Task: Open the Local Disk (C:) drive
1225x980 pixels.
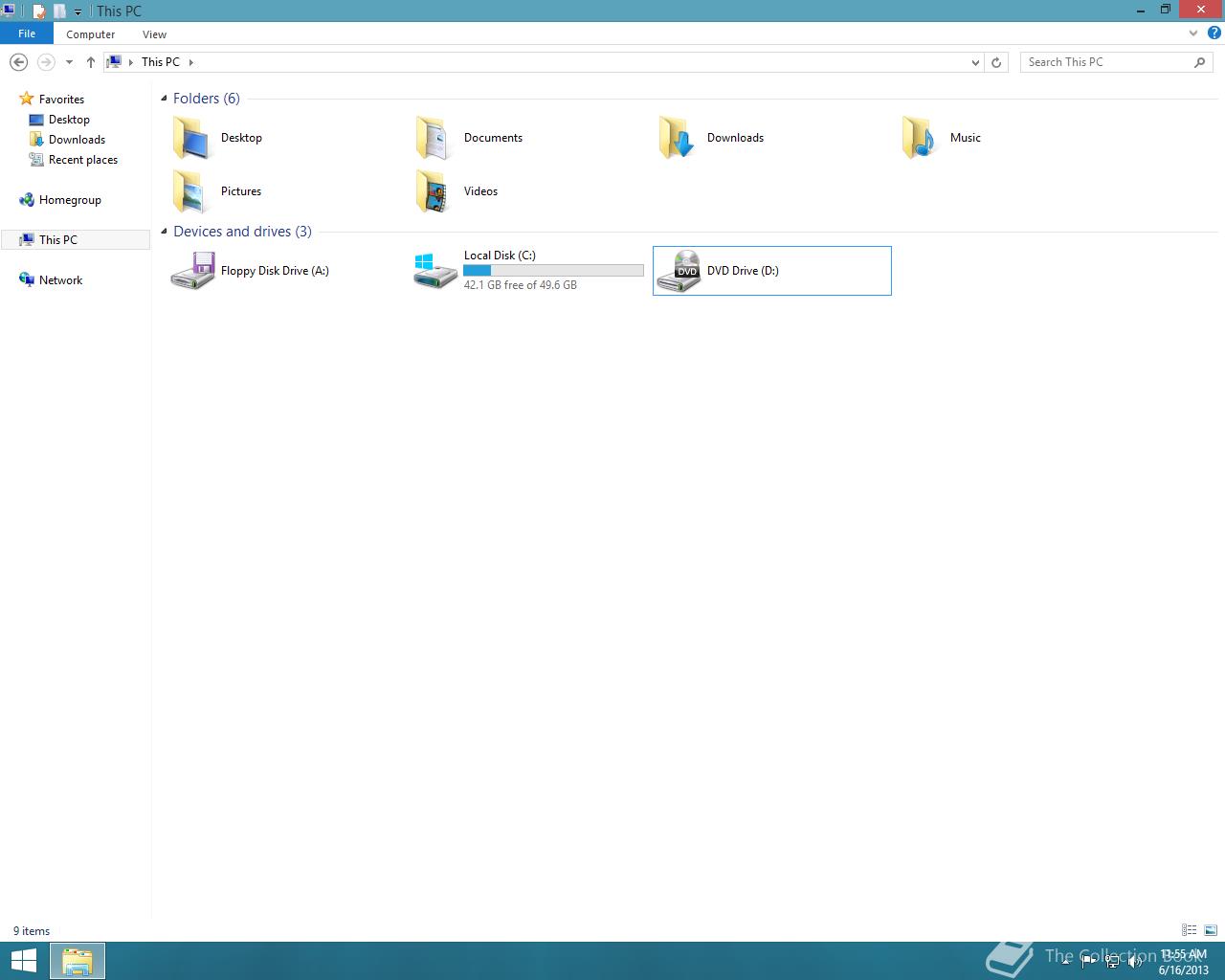Action: [500, 256]
